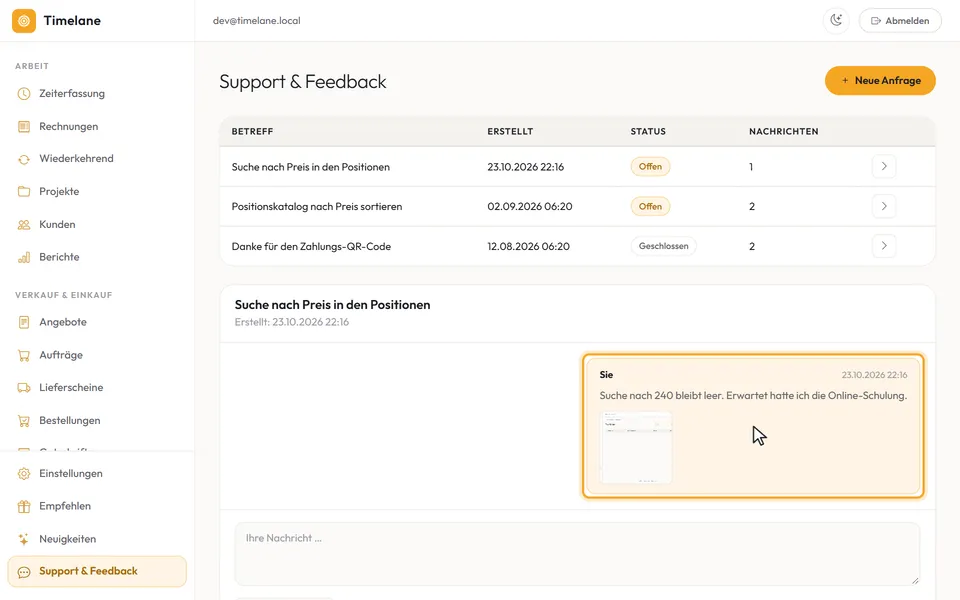
Task: Click the Empfehlen gift icon
Action: coord(24,506)
